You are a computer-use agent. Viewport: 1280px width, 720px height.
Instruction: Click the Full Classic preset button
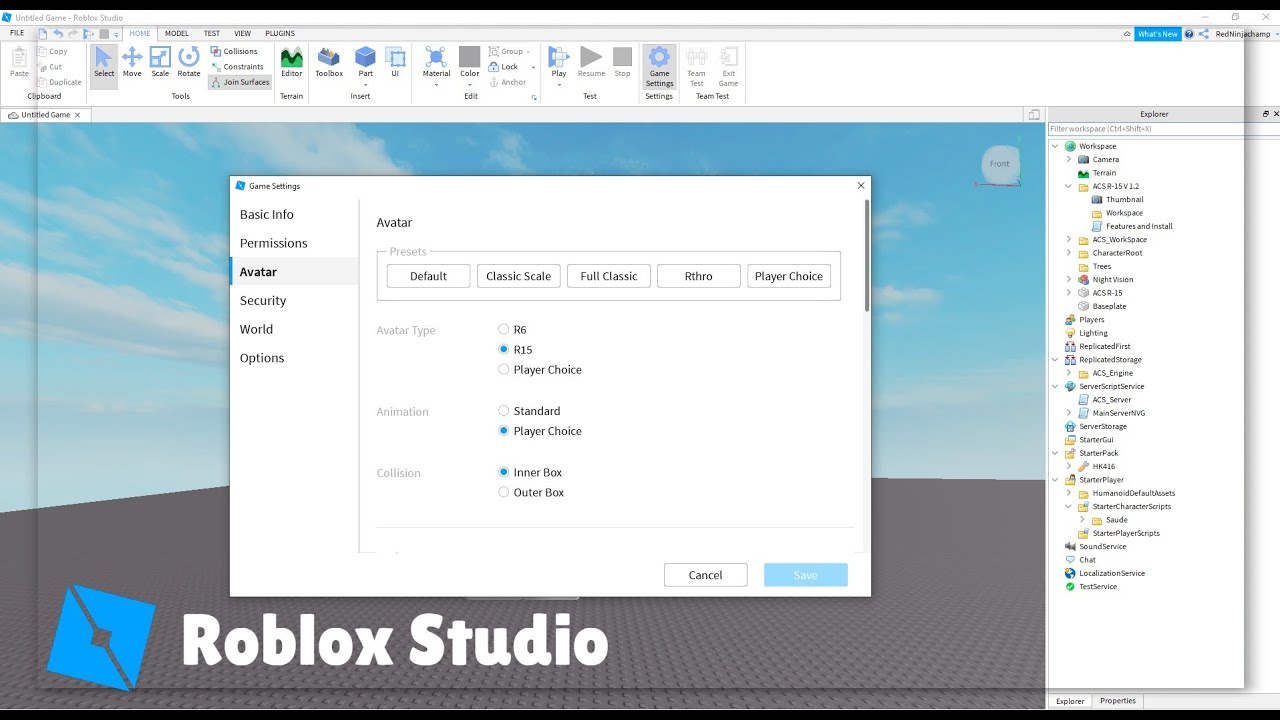point(608,276)
